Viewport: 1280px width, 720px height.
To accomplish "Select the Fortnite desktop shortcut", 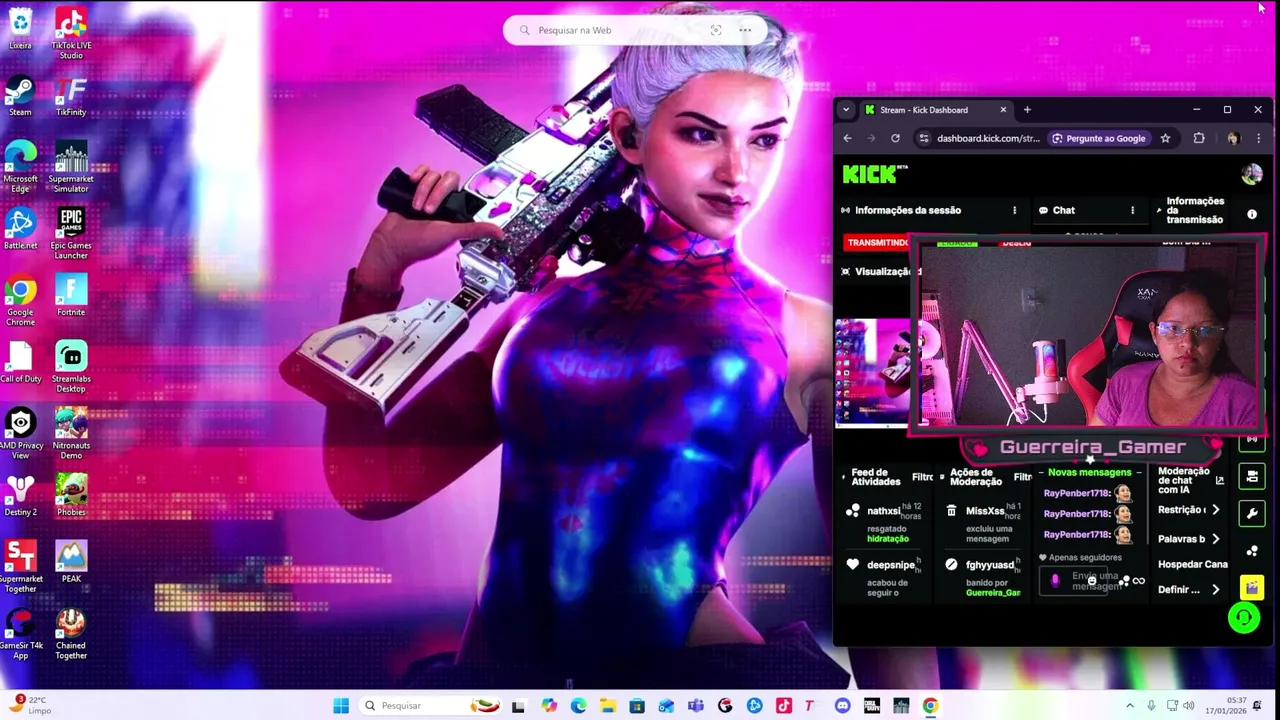I will pos(71,296).
